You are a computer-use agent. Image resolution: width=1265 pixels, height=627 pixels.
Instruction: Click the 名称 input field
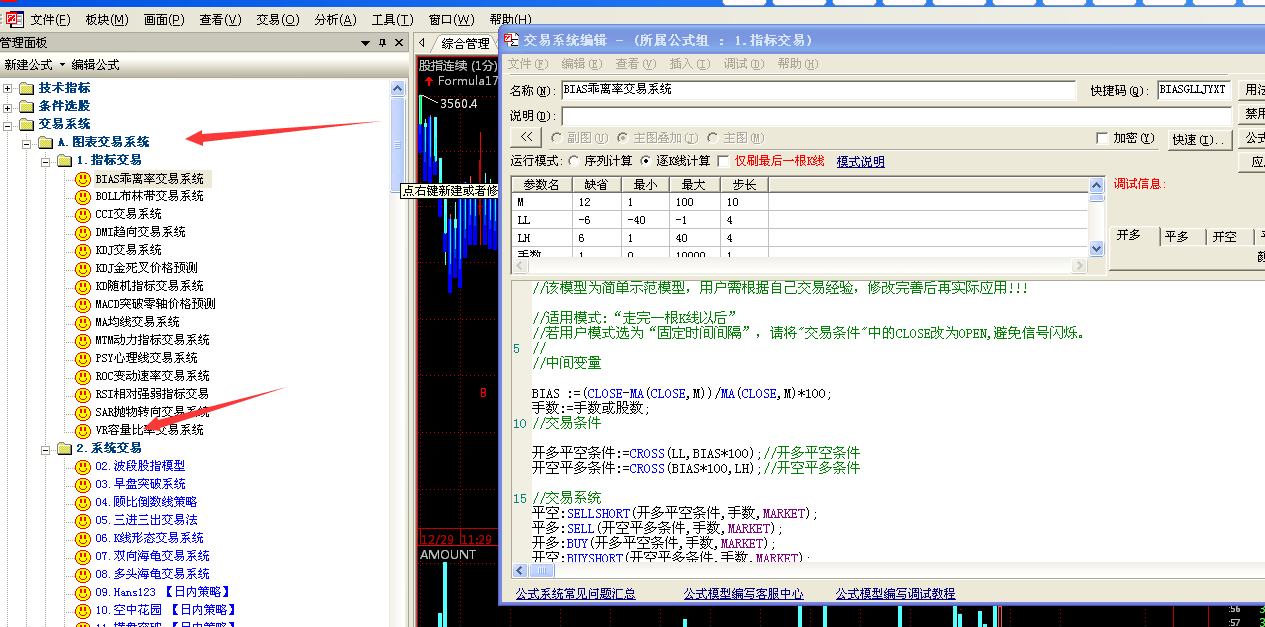click(819, 90)
